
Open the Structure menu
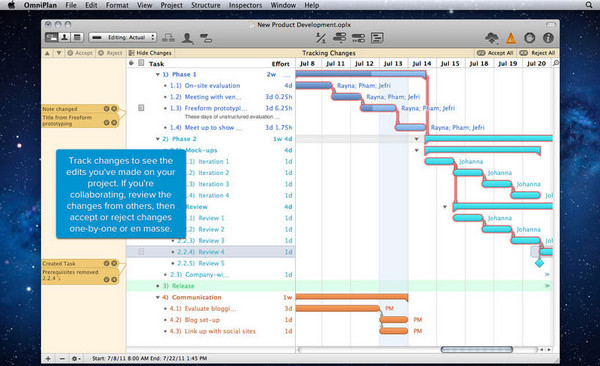coord(205,5)
